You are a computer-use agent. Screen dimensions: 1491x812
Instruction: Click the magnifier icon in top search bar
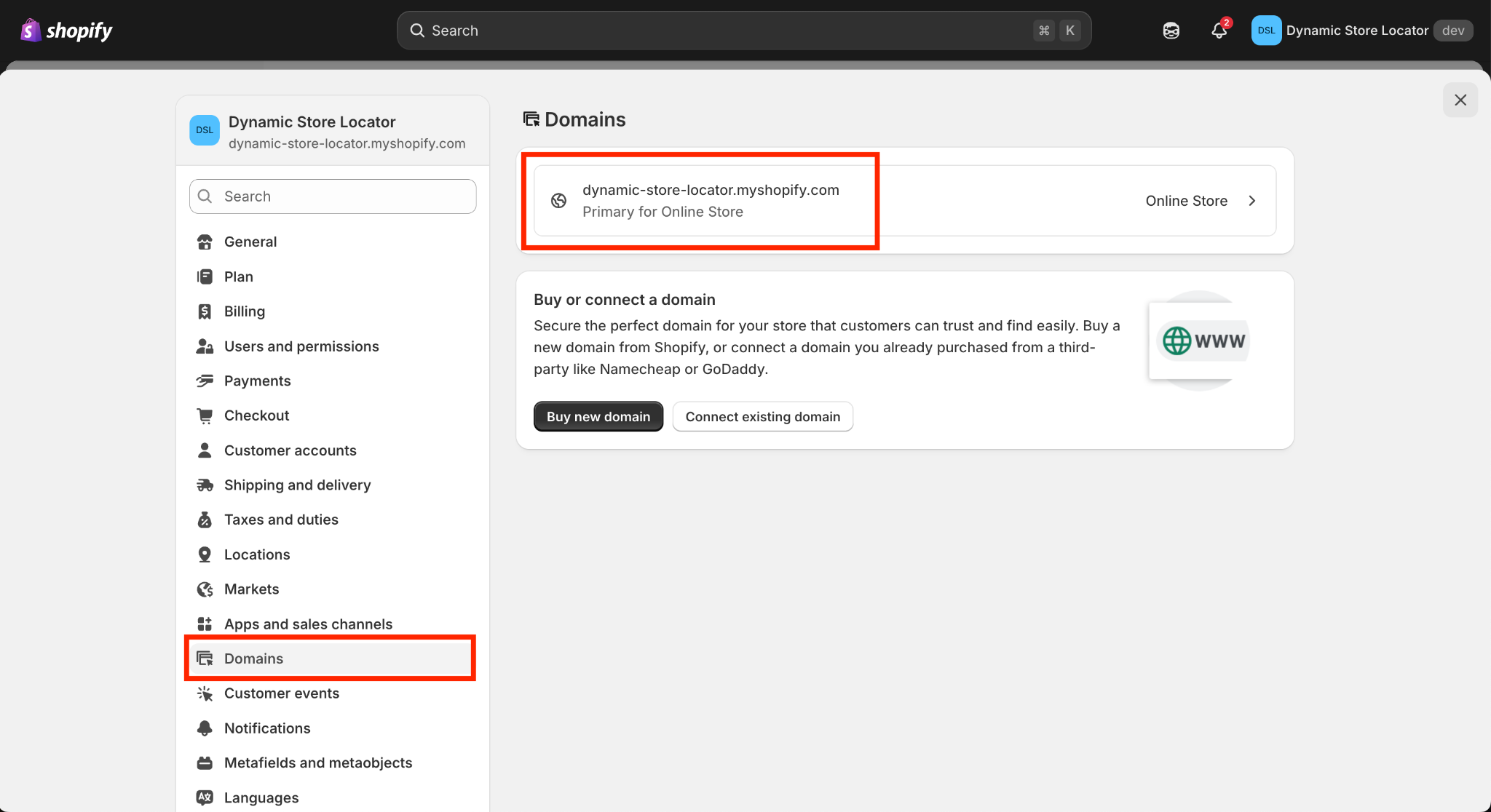point(417,31)
